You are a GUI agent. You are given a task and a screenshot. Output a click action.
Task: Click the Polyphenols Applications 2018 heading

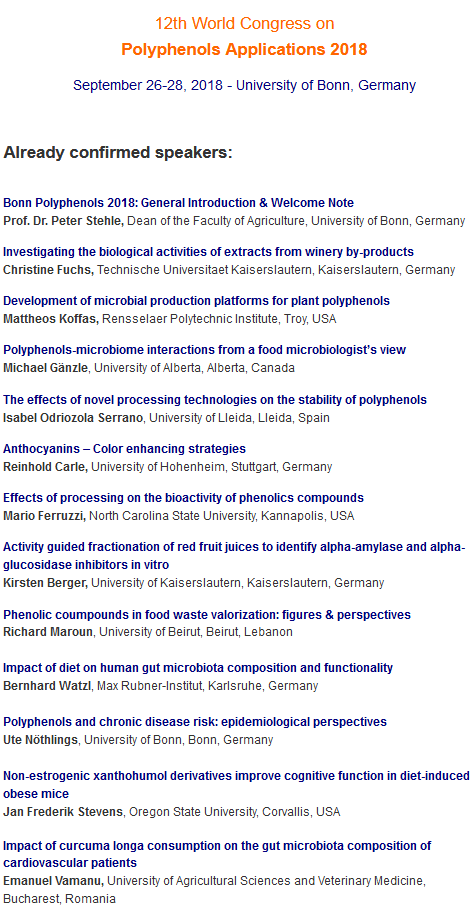[244, 50]
